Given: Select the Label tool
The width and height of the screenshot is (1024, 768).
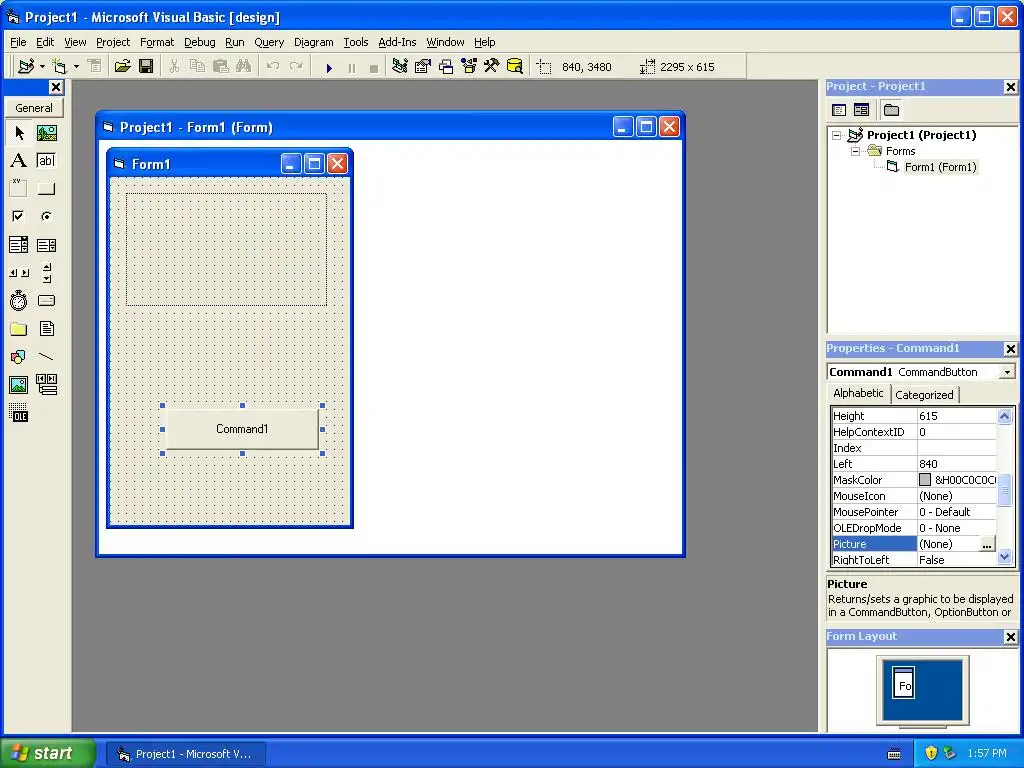Looking at the screenshot, I should point(19,161).
